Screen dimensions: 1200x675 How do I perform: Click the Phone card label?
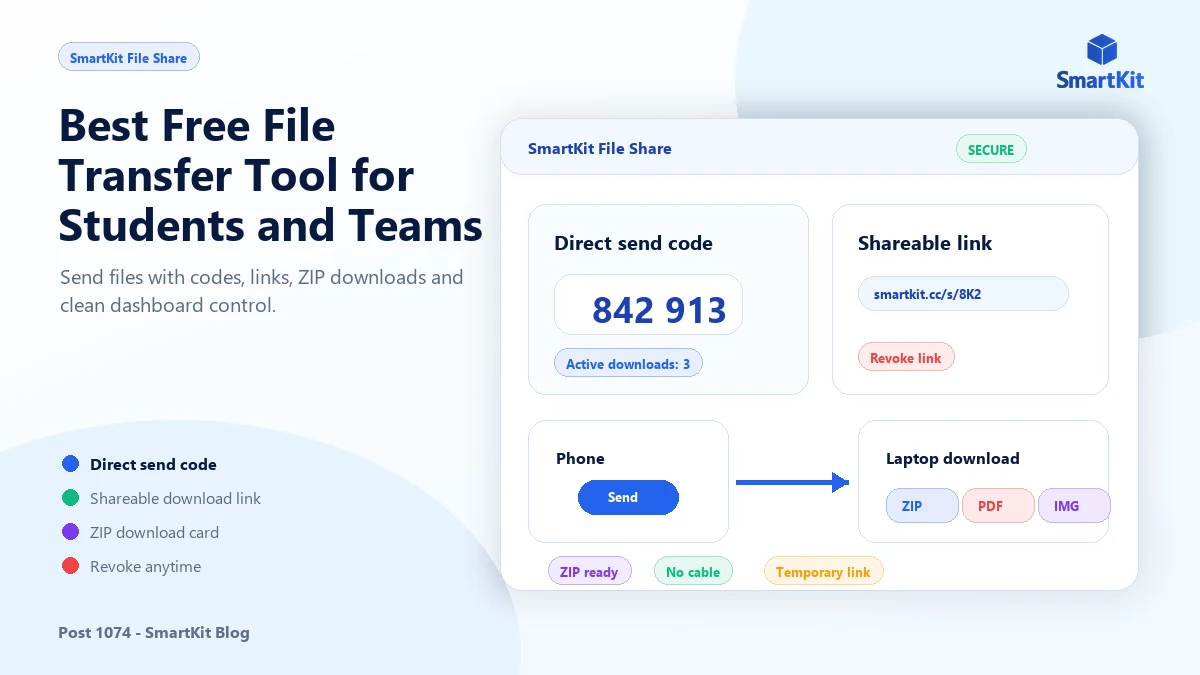580,459
